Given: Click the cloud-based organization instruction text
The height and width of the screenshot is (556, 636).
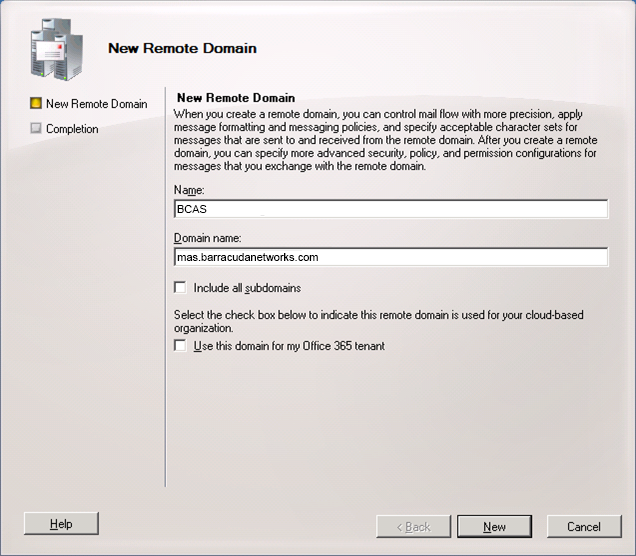Looking at the screenshot, I should [378, 321].
